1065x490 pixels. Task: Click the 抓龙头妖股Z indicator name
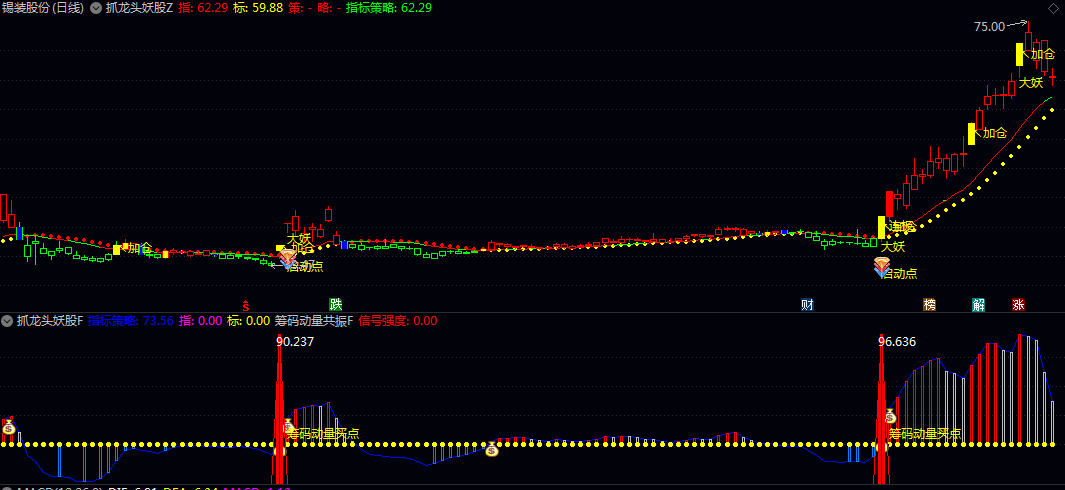(139, 8)
